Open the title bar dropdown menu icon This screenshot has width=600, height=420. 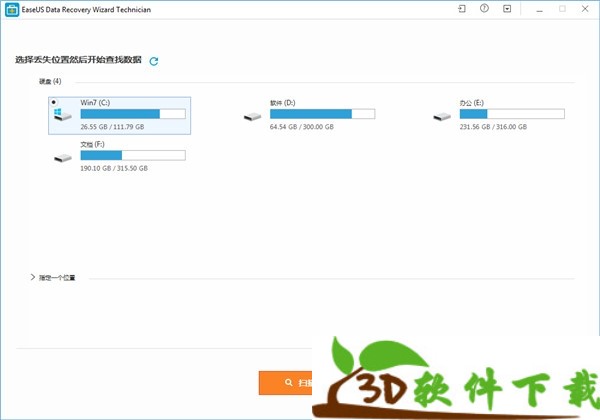click(x=507, y=9)
